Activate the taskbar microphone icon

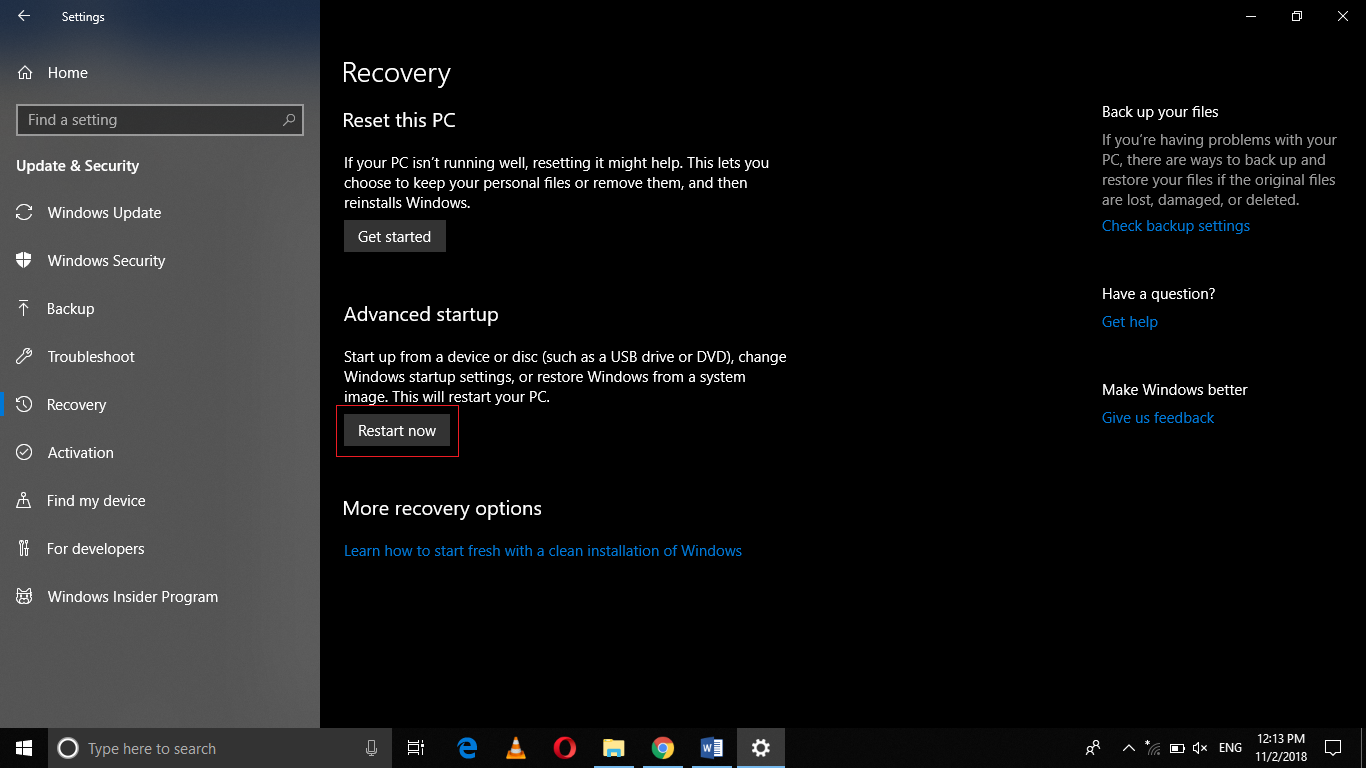point(371,748)
